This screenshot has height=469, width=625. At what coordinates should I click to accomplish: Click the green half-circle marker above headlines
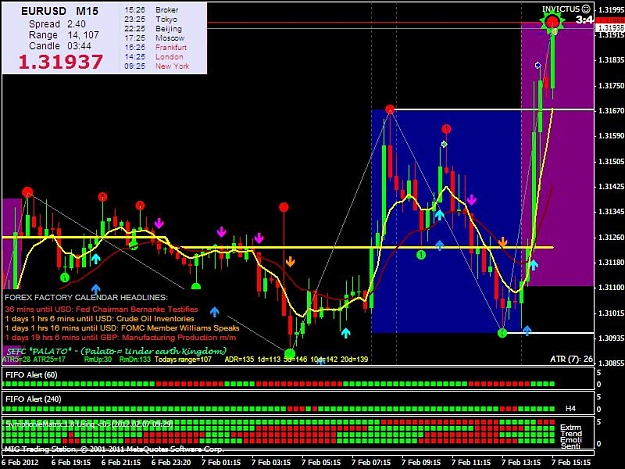click(x=195, y=286)
